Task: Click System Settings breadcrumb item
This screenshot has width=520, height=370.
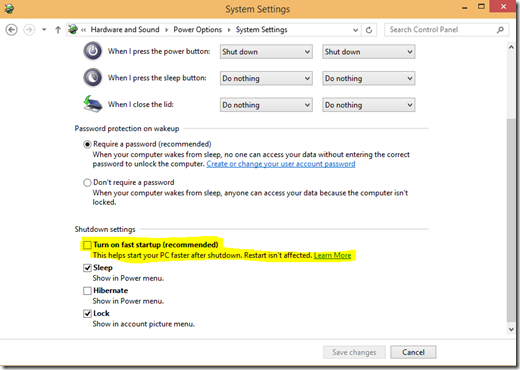Action: click(262, 30)
